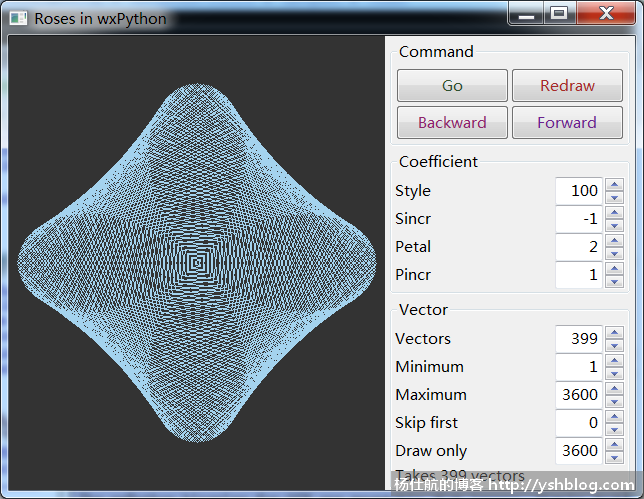The height and width of the screenshot is (499, 644).
Task: Focus the Draw only input field showing 3600
Action: 579,451
